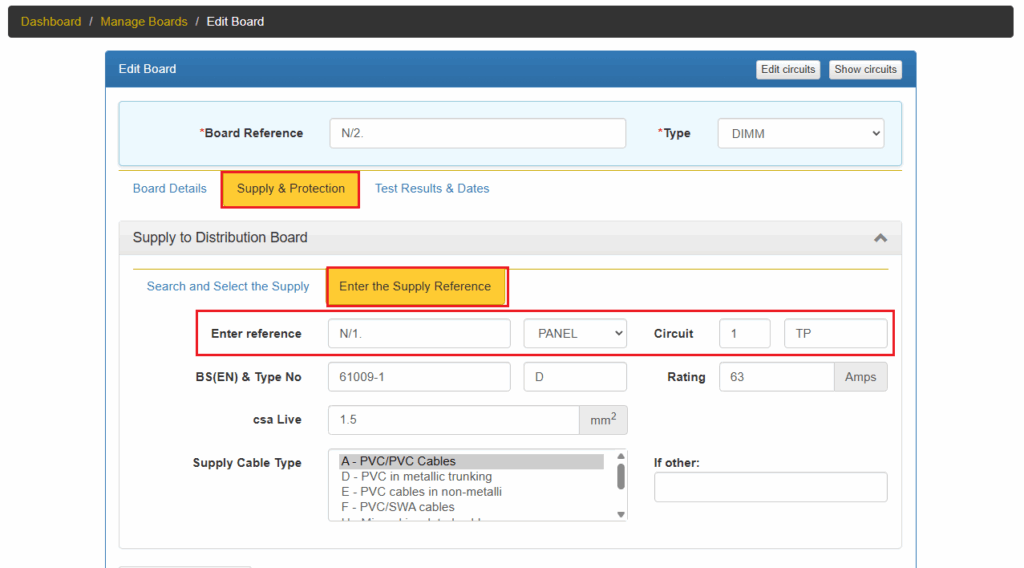Click the Enter reference text field
Viewport: 1024px width, 568px height.
[419, 333]
